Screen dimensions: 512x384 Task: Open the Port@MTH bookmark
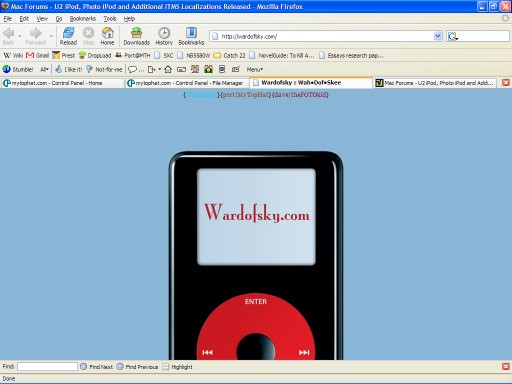click(x=133, y=55)
